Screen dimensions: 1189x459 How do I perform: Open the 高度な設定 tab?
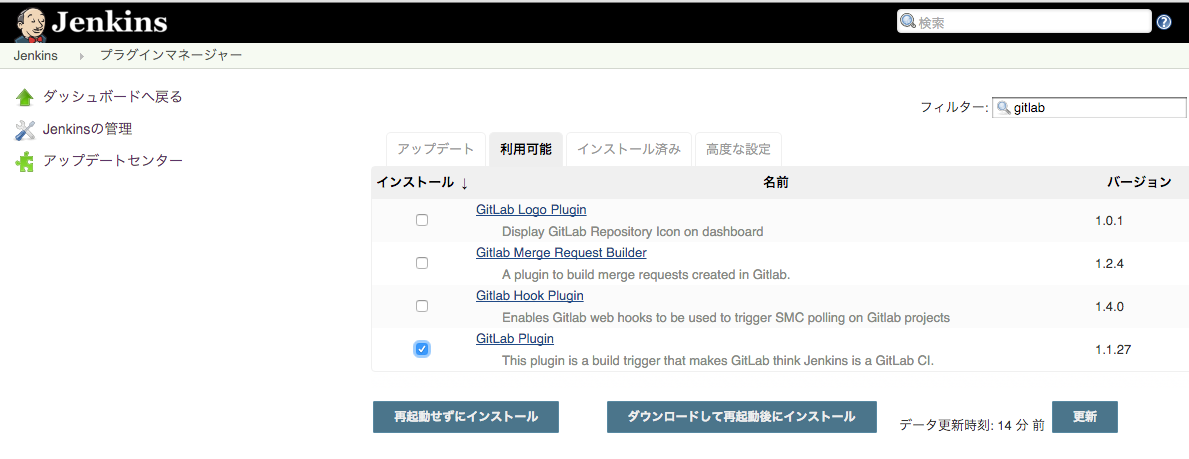pyautogui.click(x=738, y=149)
